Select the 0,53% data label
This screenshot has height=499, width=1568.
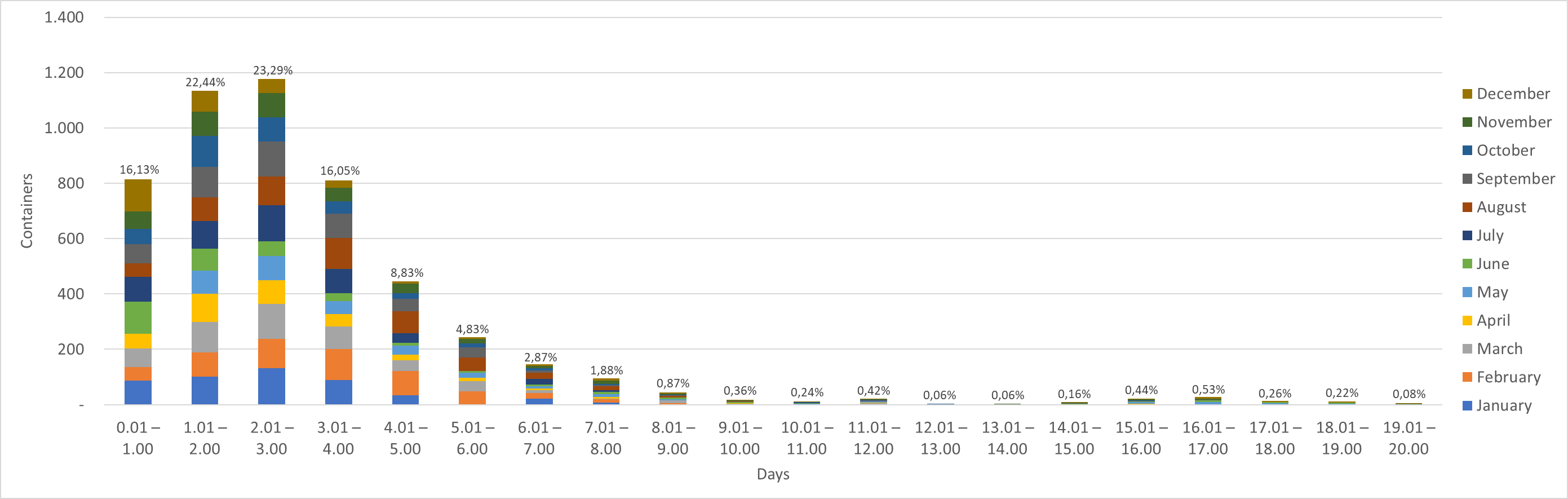[1208, 389]
